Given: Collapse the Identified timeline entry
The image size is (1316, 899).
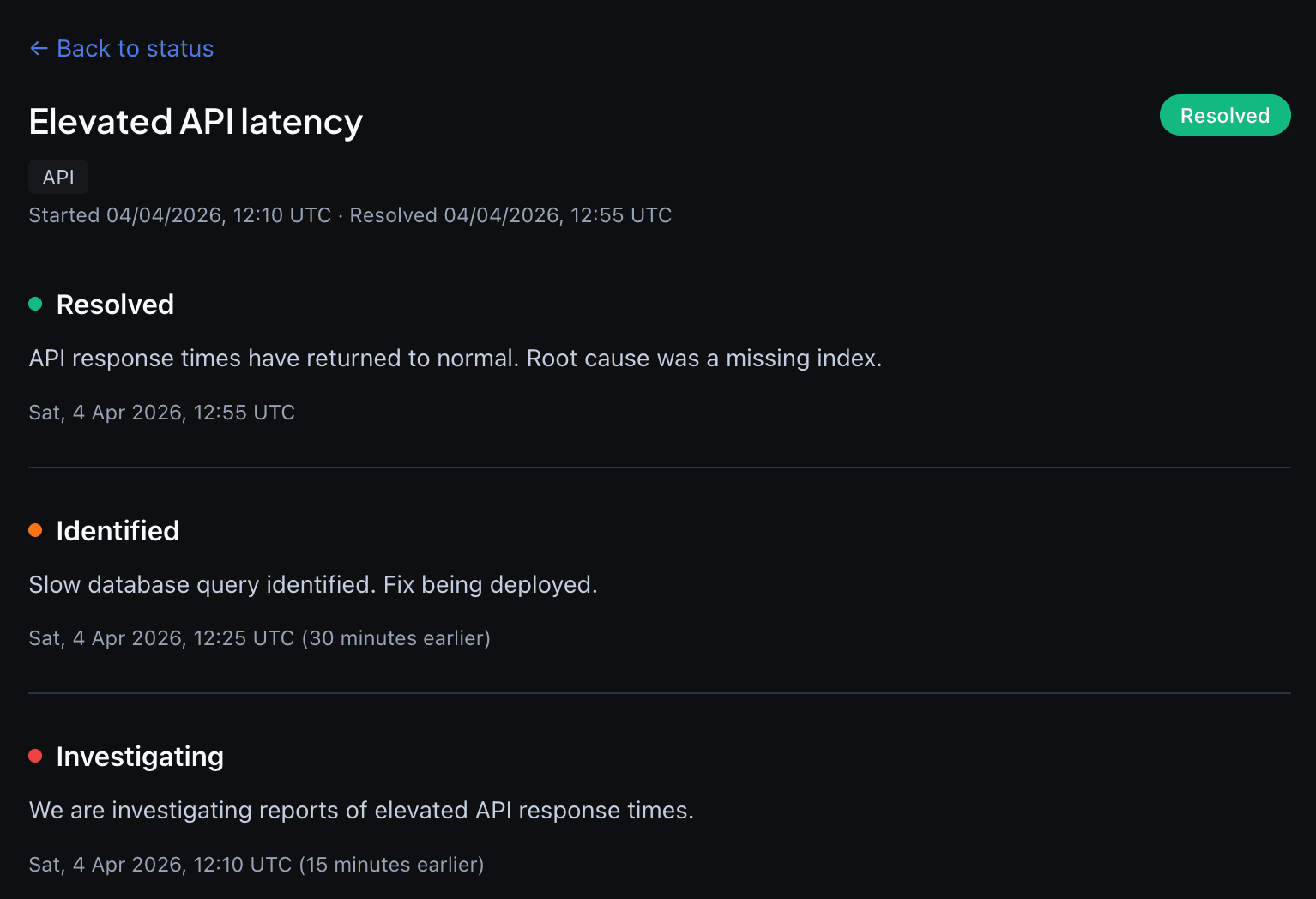Looking at the screenshot, I should [x=118, y=531].
